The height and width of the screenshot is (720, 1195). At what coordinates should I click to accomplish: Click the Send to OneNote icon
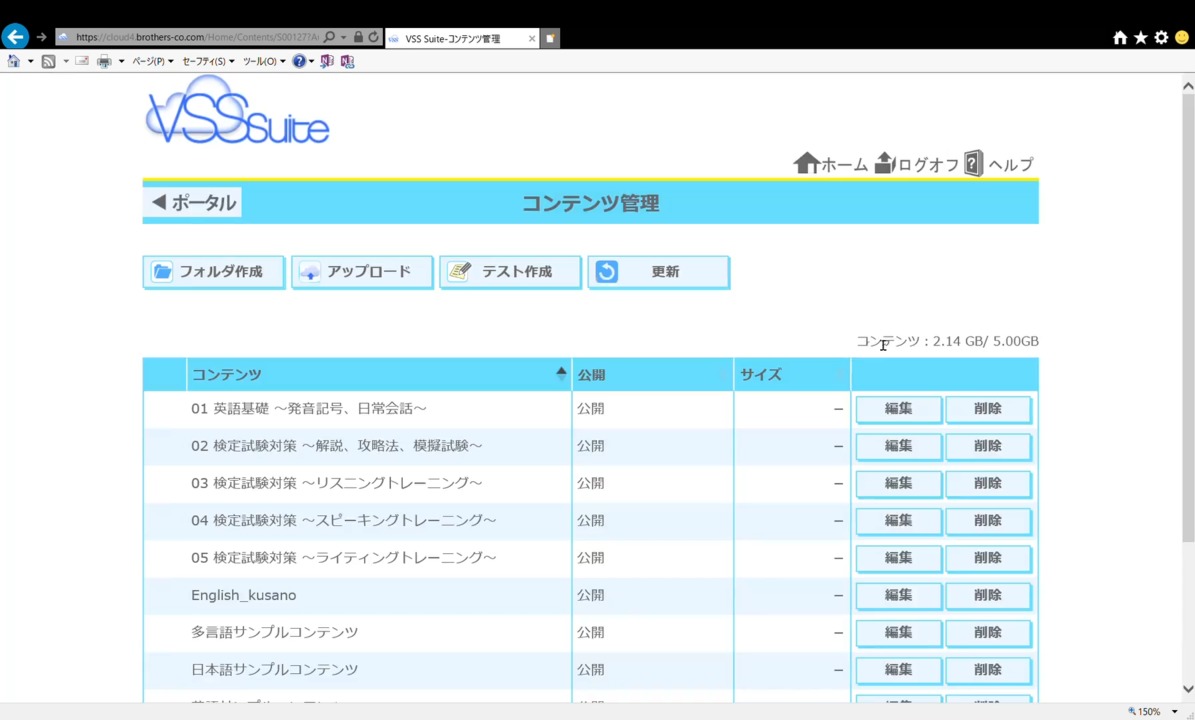click(327, 61)
